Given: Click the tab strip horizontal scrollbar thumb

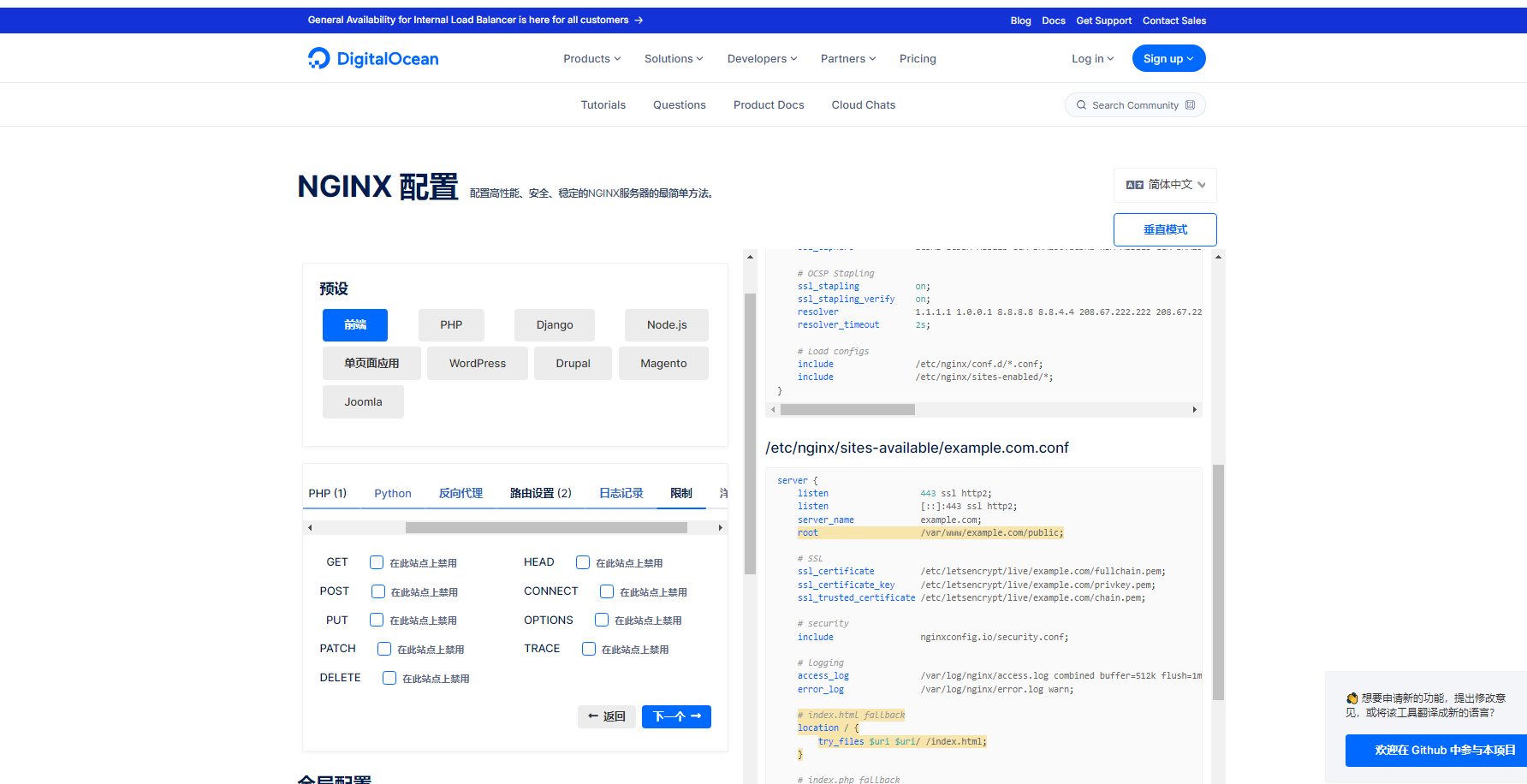Looking at the screenshot, I should coord(546,527).
